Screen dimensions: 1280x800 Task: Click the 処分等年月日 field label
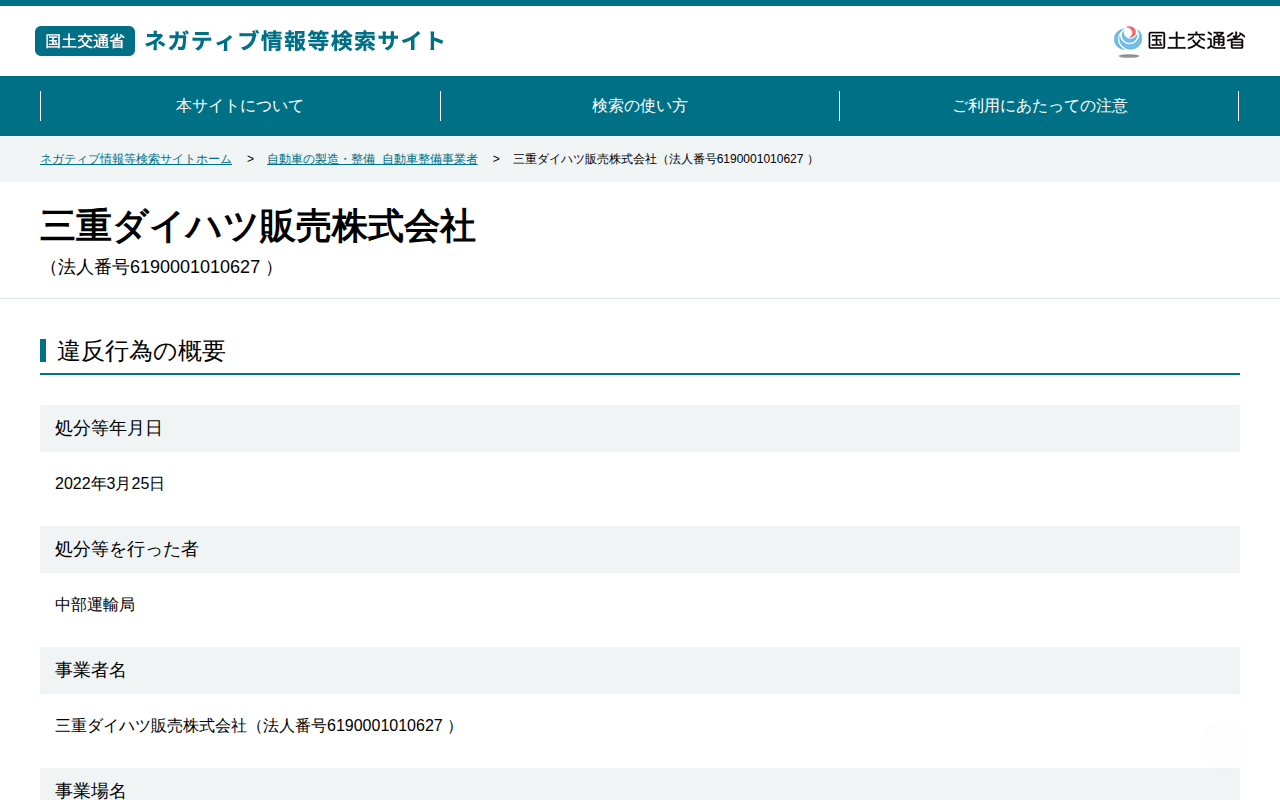[x=109, y=428]
